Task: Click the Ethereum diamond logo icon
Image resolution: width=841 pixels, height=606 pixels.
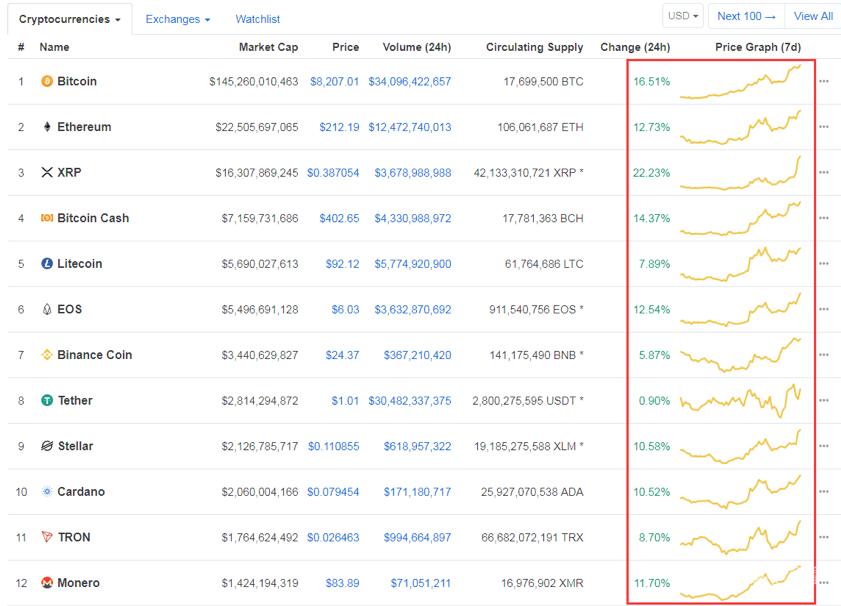Action: tap(47, 127)
